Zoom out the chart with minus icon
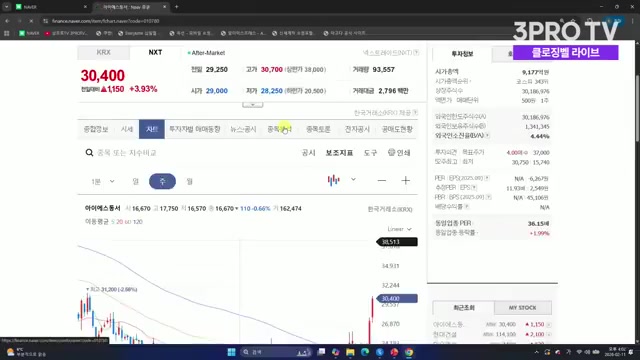The height and width of the screenshot is (360, 640). pos(382,180)
